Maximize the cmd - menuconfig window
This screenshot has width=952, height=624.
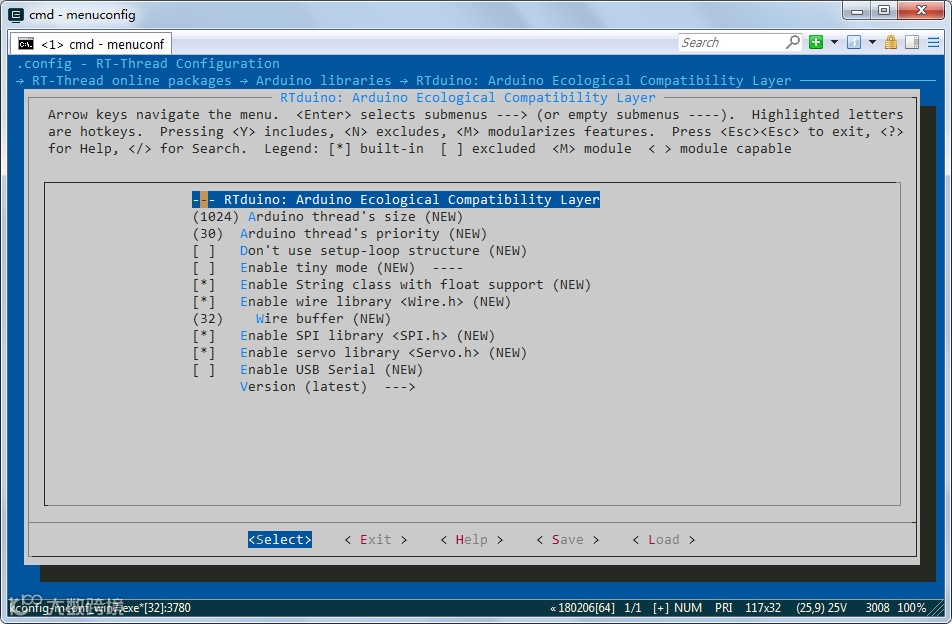coord(884,11)
